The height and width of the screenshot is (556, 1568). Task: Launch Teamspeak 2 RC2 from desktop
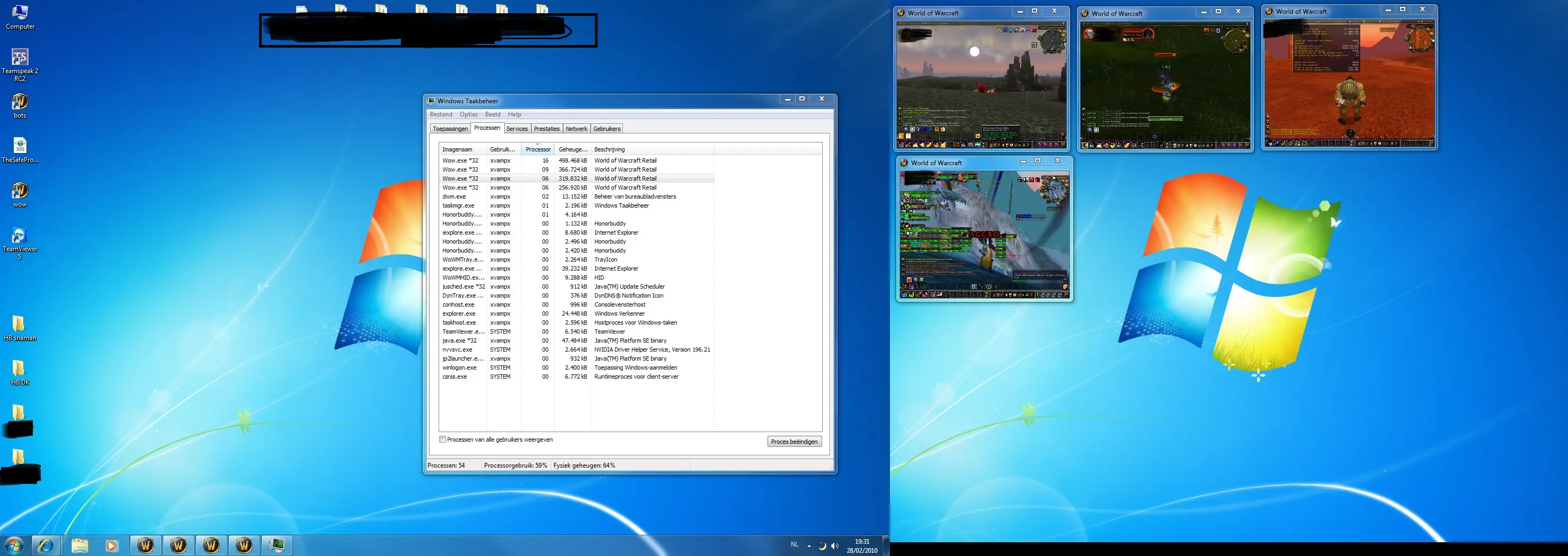tap(20, 65)
